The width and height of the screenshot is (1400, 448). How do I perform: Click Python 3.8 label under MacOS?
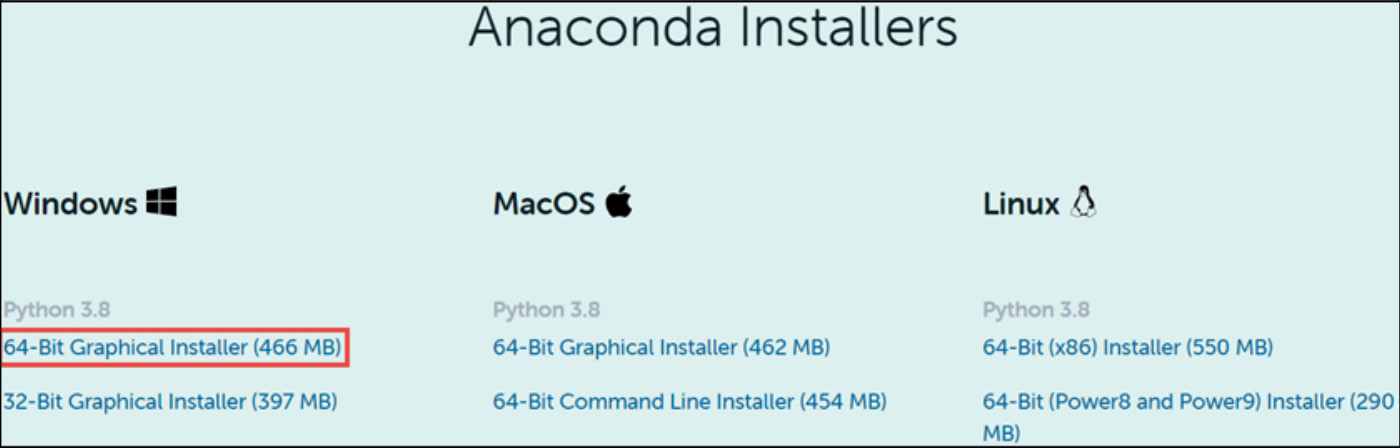point(546,309)
